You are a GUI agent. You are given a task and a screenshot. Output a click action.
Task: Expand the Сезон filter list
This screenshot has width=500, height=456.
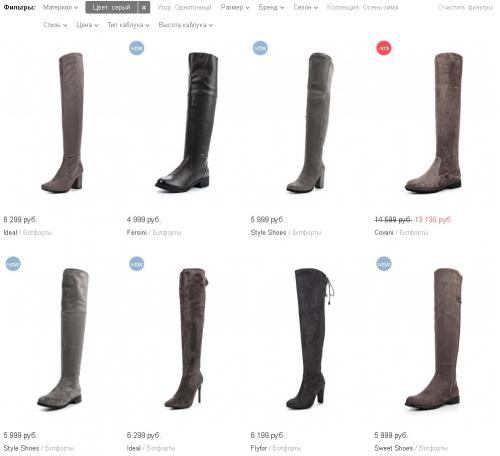coord(306,7)
